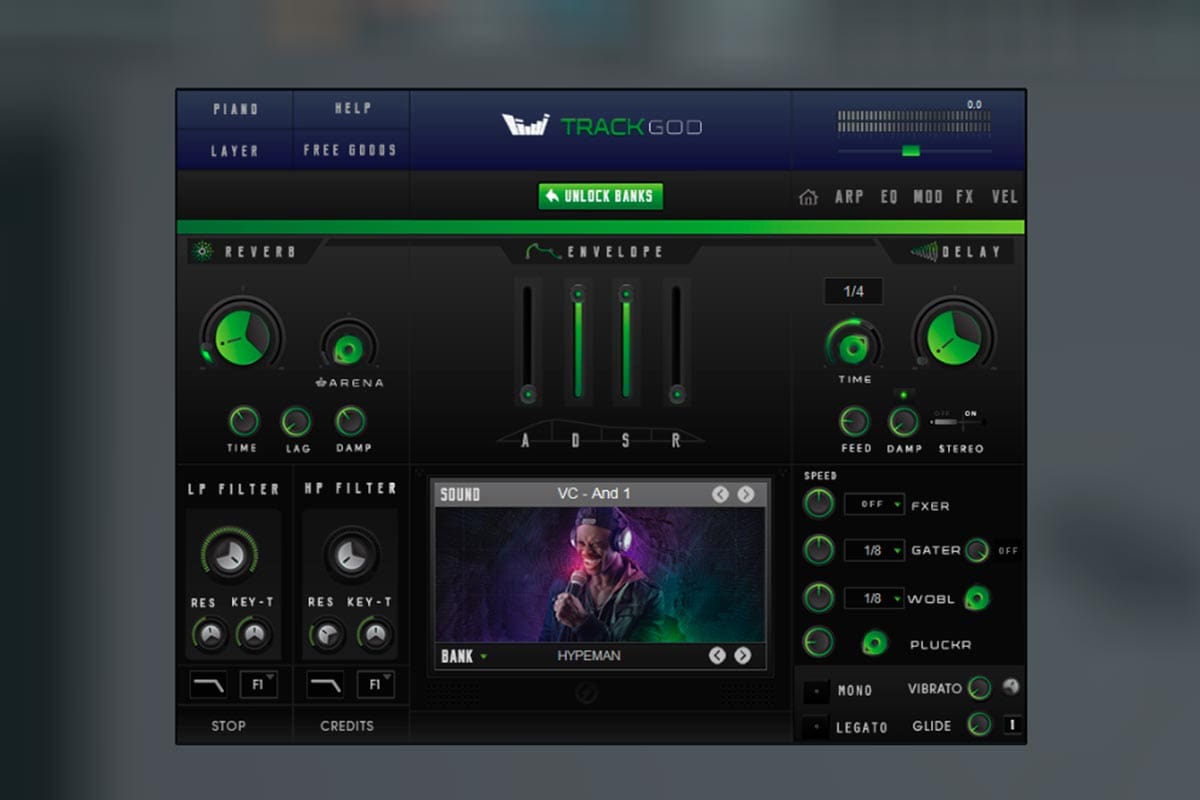Image resolution: width=1200 pixels, height=800 pixels.
Task: Click the master volume slider handle
Action: pyautogui.click(x=910, y=151)
